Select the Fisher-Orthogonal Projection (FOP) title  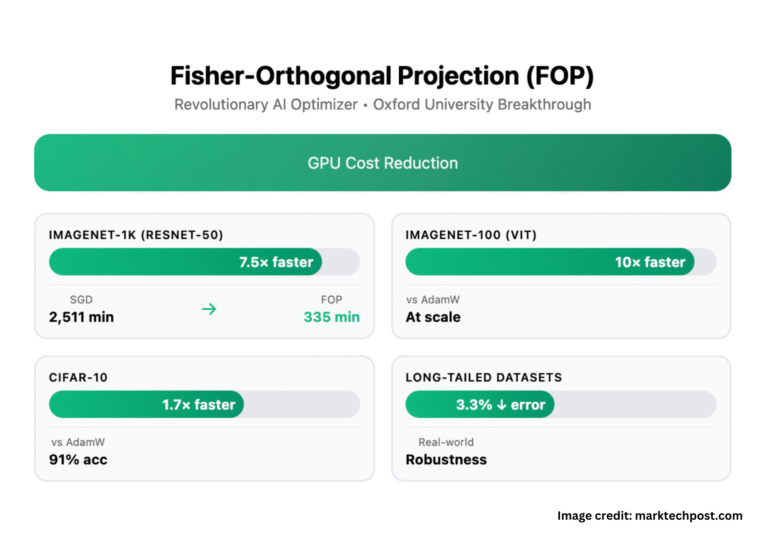pyautogui.click(x=383, y=76)
